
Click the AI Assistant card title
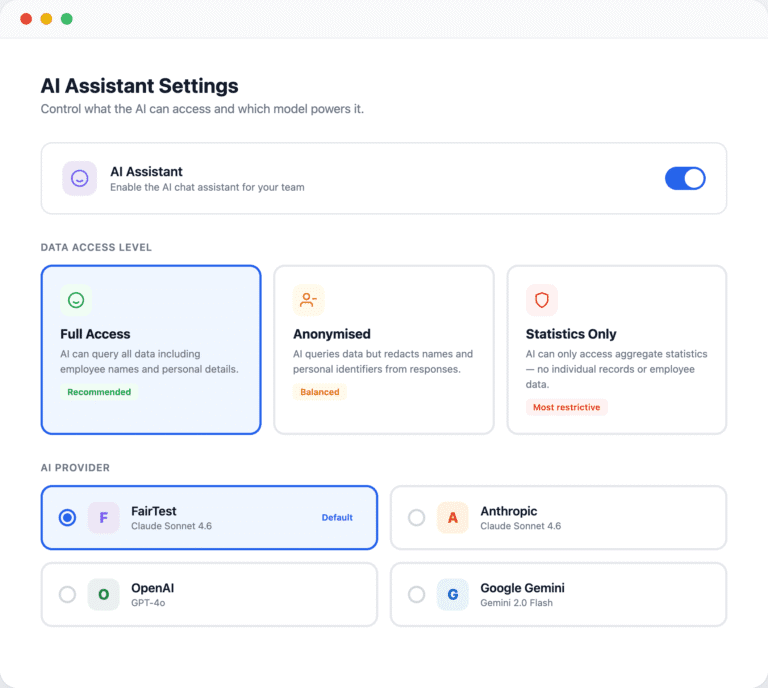(x=146, y=171)
